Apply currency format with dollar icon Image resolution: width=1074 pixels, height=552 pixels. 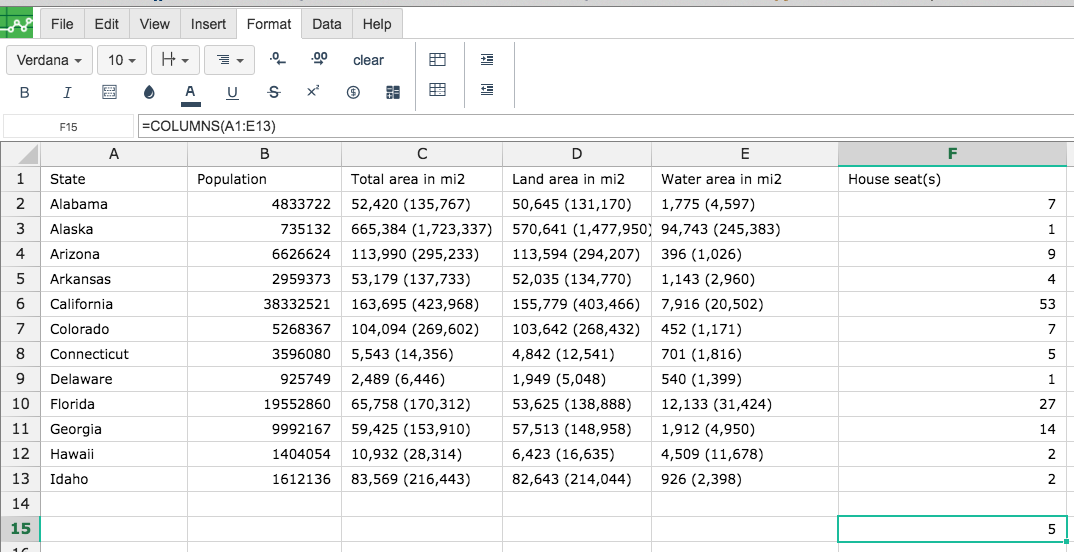[353, 92]
